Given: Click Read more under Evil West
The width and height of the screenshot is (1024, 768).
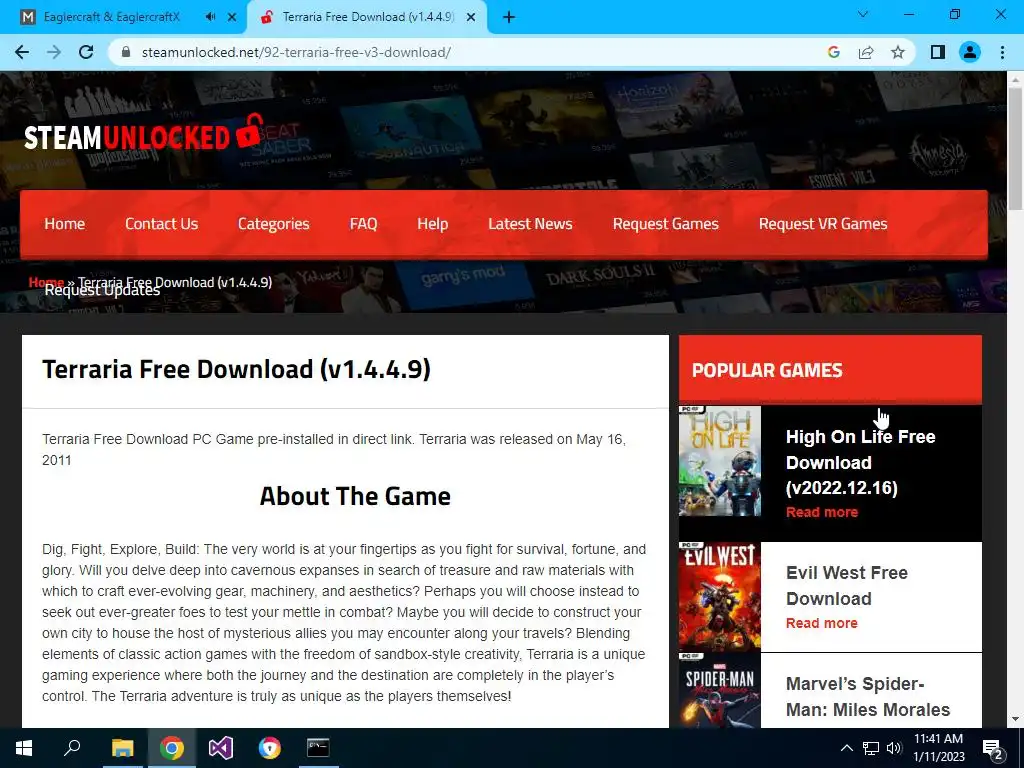Looking at the screenshot, I should (822, 623).
